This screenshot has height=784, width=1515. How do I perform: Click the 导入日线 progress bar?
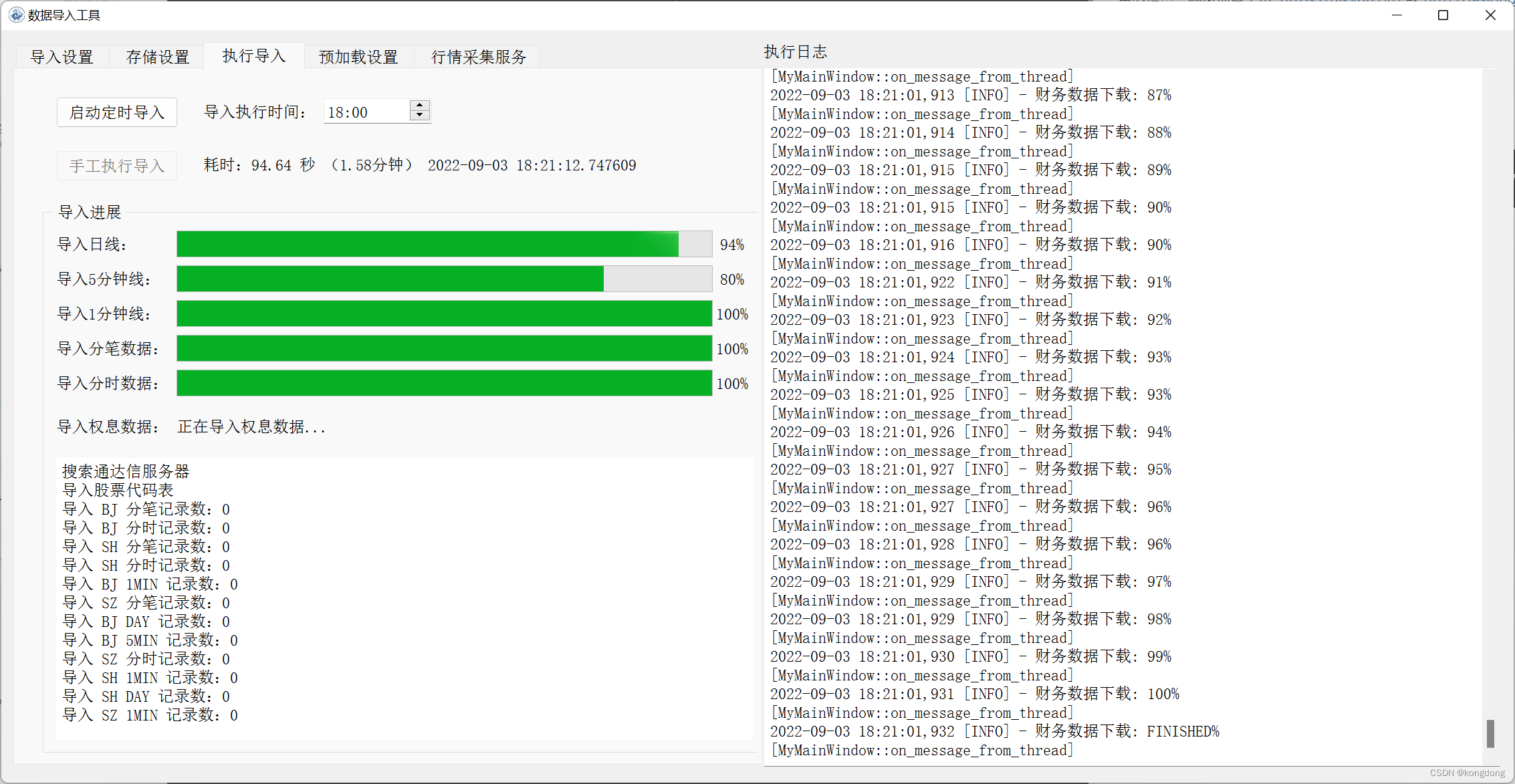point(444,244)
